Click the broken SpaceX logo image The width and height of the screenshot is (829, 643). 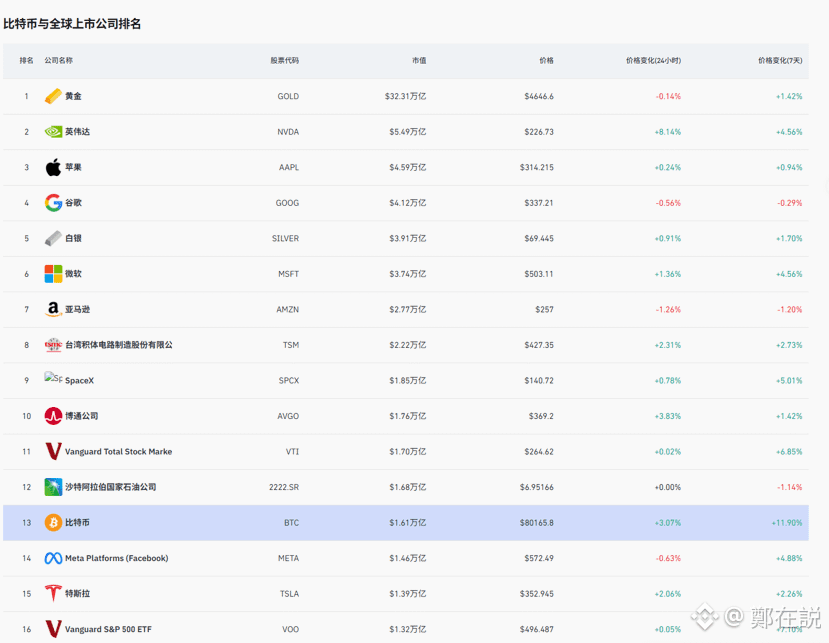pyautogui.click(x=53, y=378)
